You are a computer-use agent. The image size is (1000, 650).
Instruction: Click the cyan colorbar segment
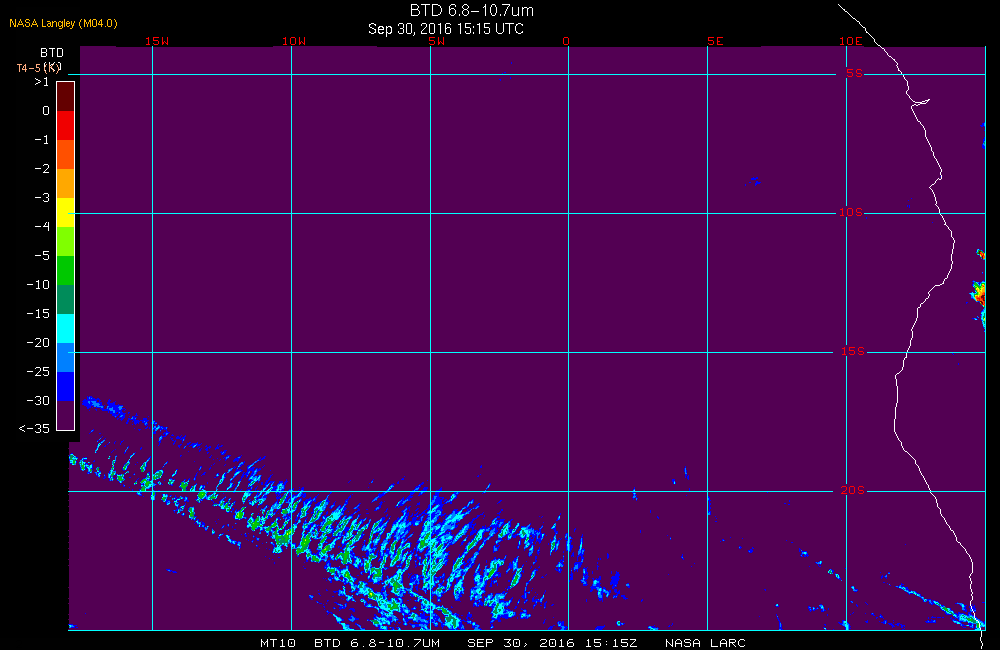65,328
